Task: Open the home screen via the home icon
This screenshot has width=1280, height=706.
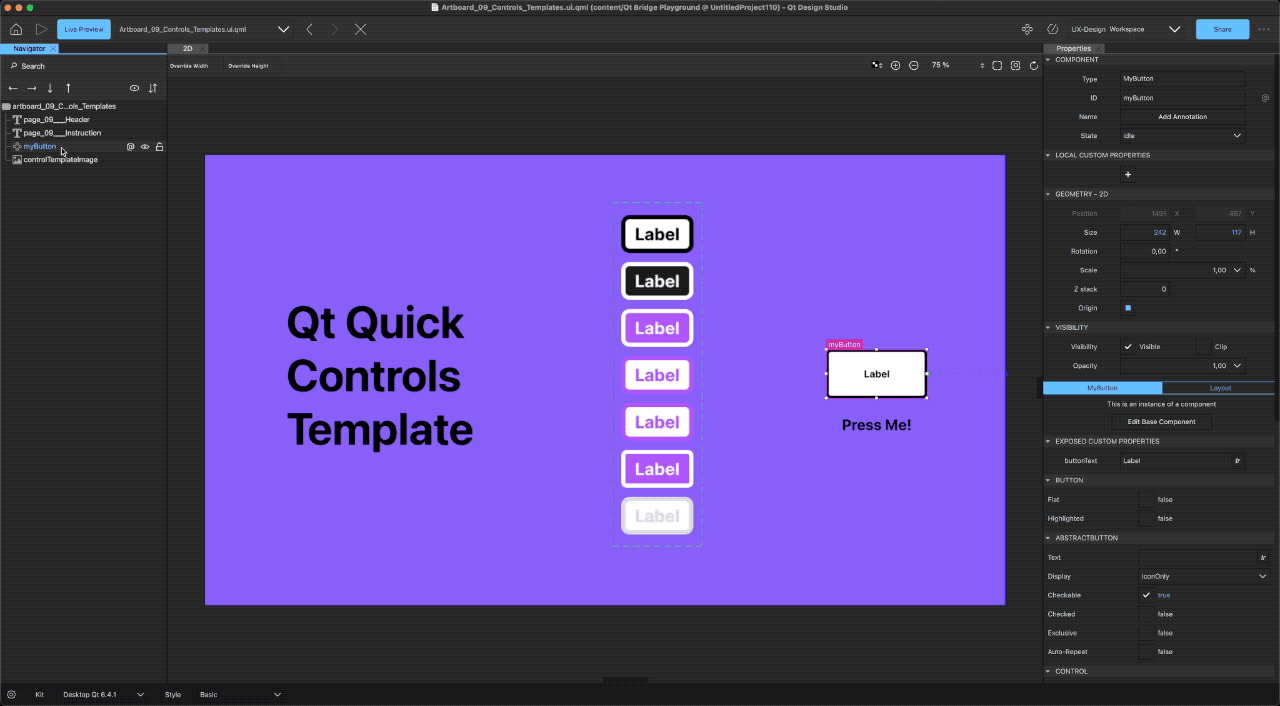Action: click(x=15, y=29)
